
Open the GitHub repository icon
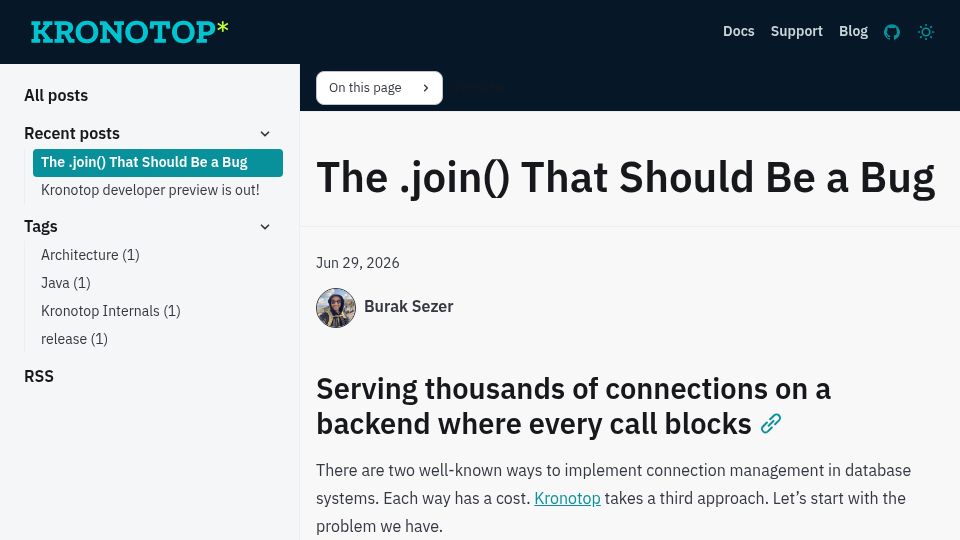(x=891, y=32)
